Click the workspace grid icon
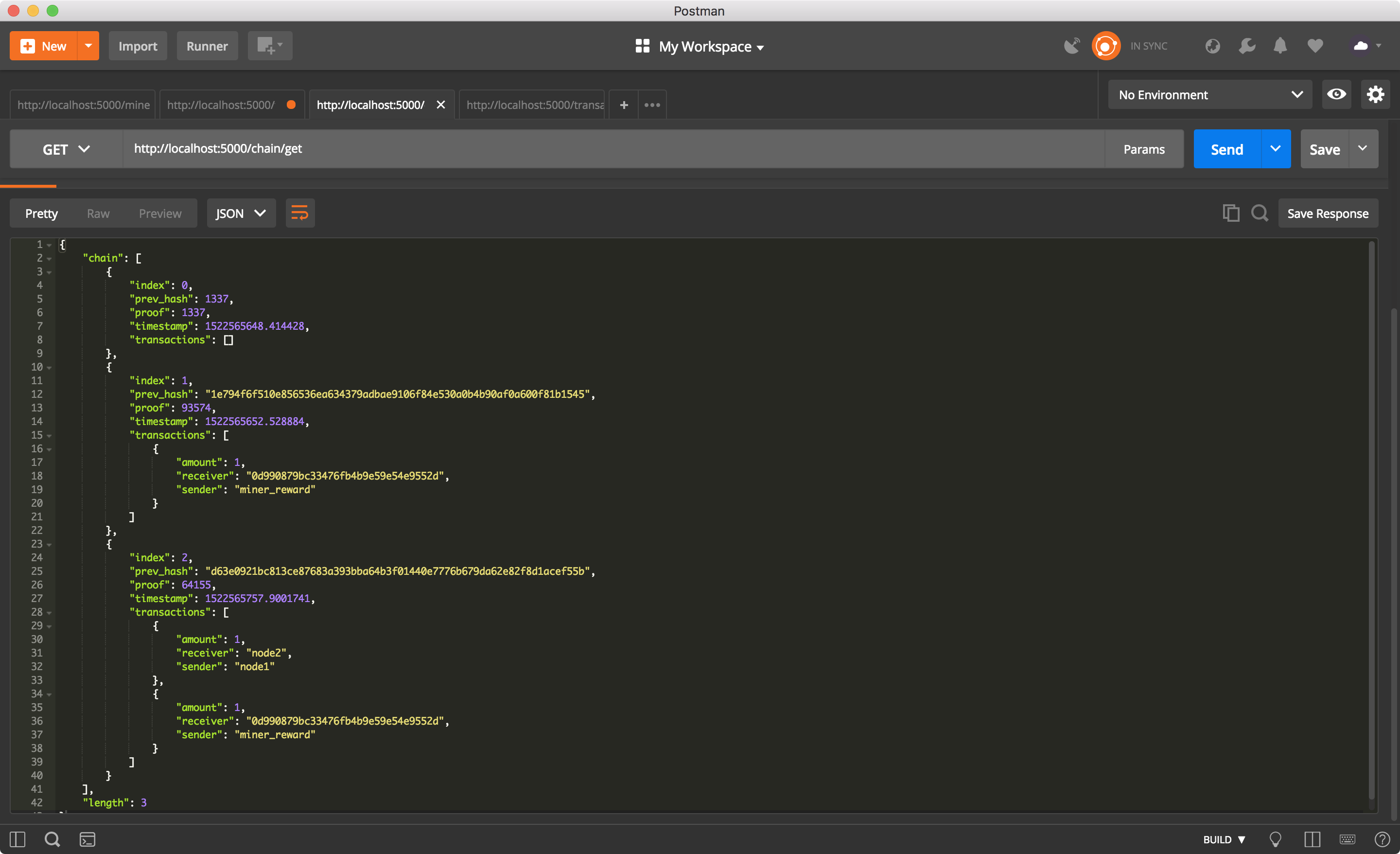The image size is (1400, 854). click(x=642, y=46)
